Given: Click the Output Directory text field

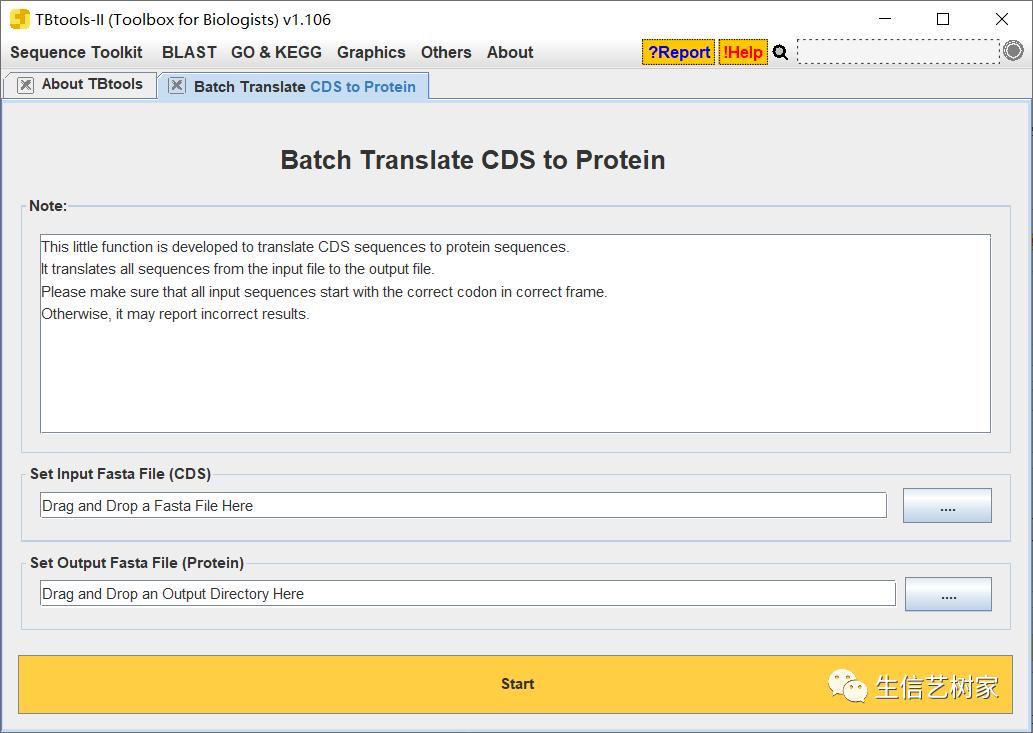Looking at the screenshot, I should [x=468, y=593].
